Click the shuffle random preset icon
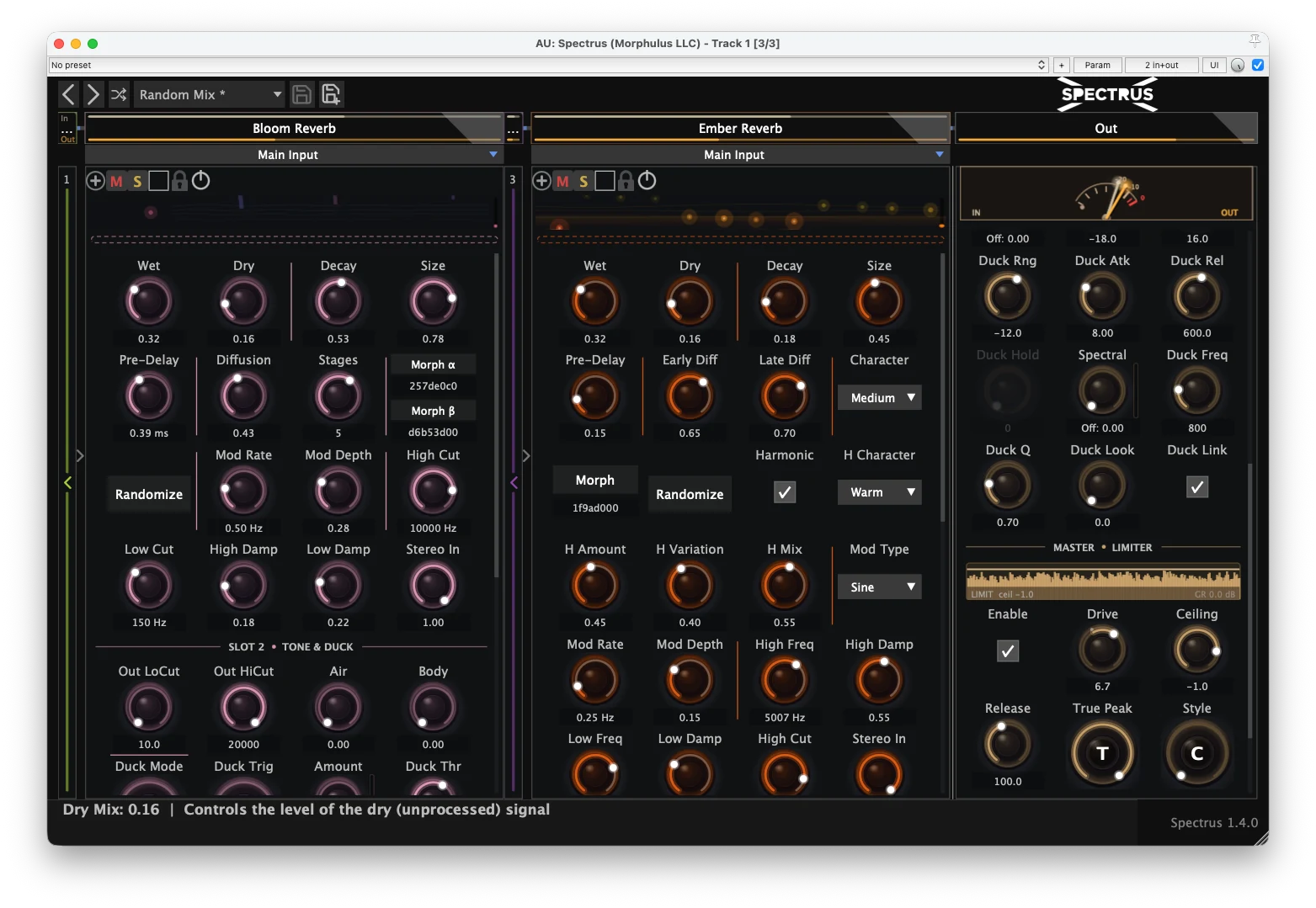 [119, 94]
